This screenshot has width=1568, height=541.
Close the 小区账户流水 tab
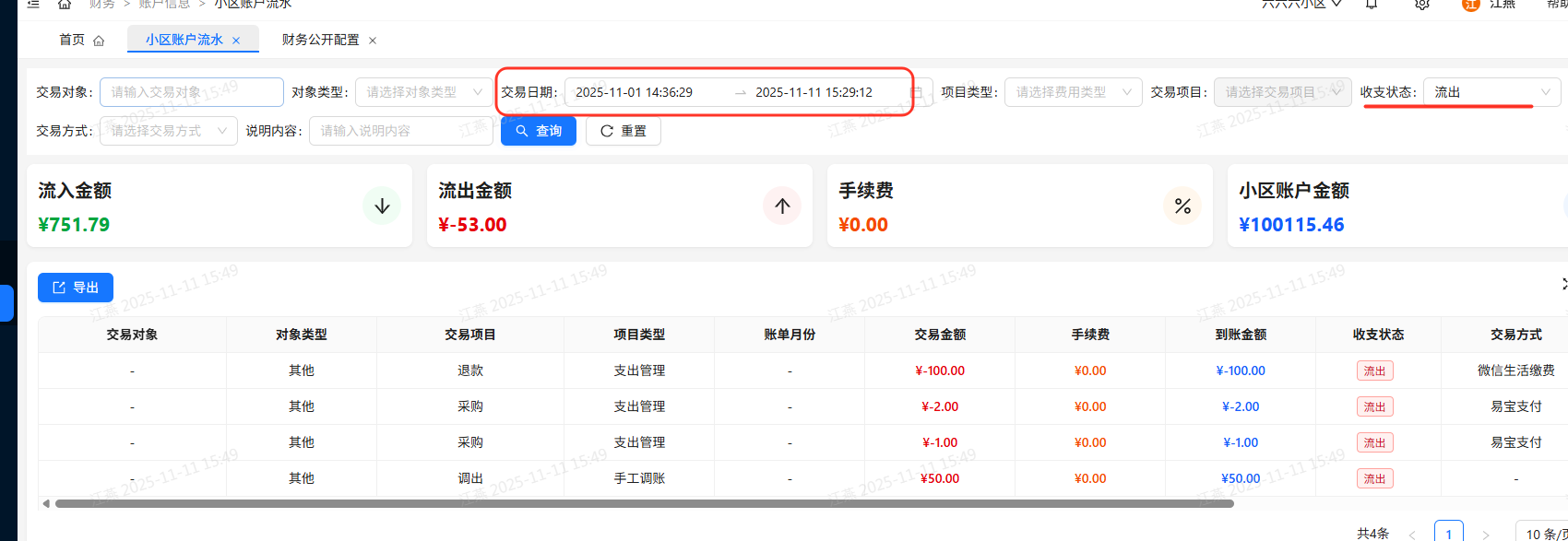pyautogui.click(x=236, y=41)
